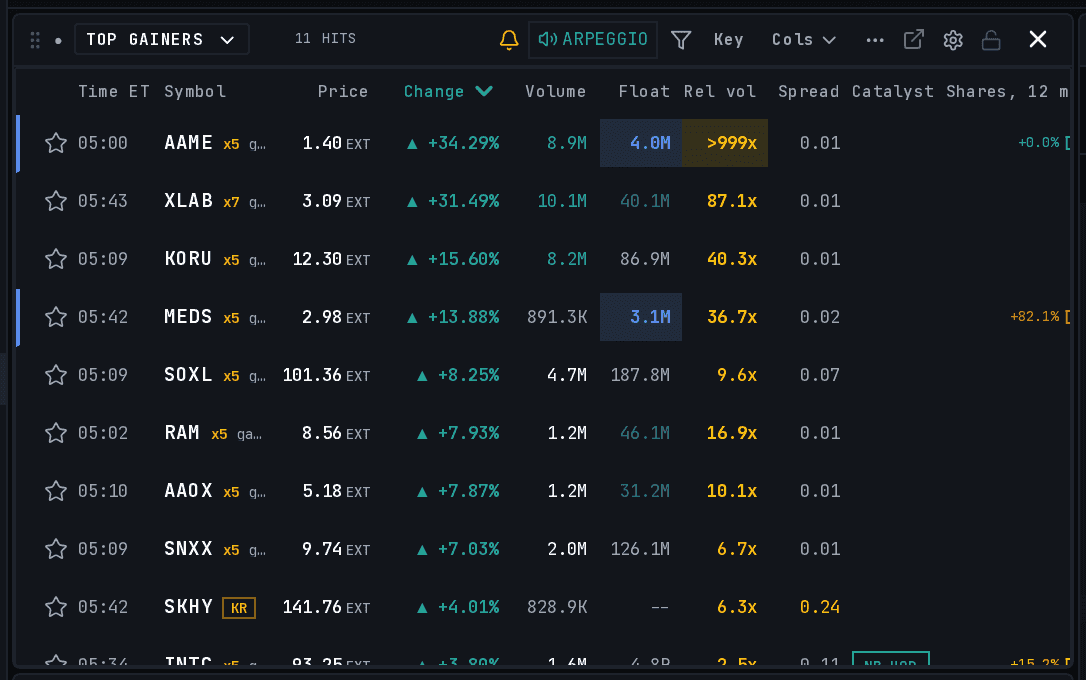Click the 10.1M volume of XLAB

pyautogui.click(x=562, y=201)
